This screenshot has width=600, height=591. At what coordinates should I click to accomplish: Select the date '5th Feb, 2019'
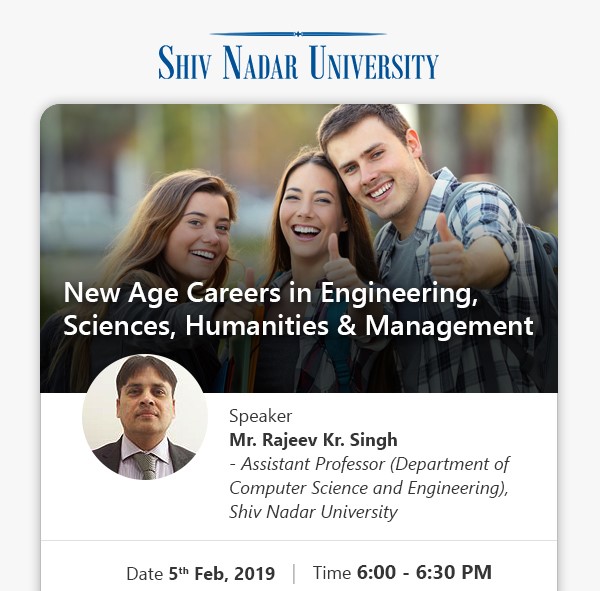pos(222,573)
